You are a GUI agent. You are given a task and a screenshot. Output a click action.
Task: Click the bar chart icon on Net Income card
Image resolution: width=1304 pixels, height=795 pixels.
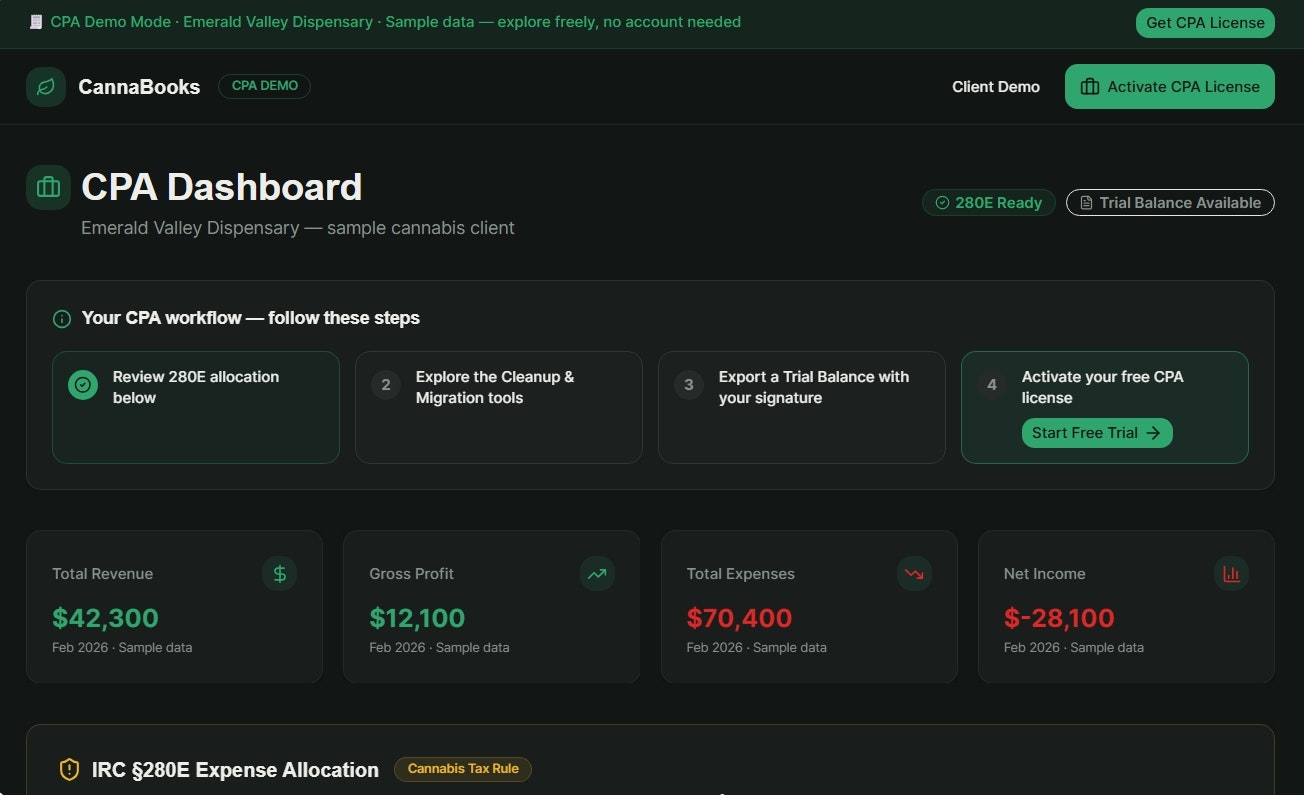(1231, 573)
